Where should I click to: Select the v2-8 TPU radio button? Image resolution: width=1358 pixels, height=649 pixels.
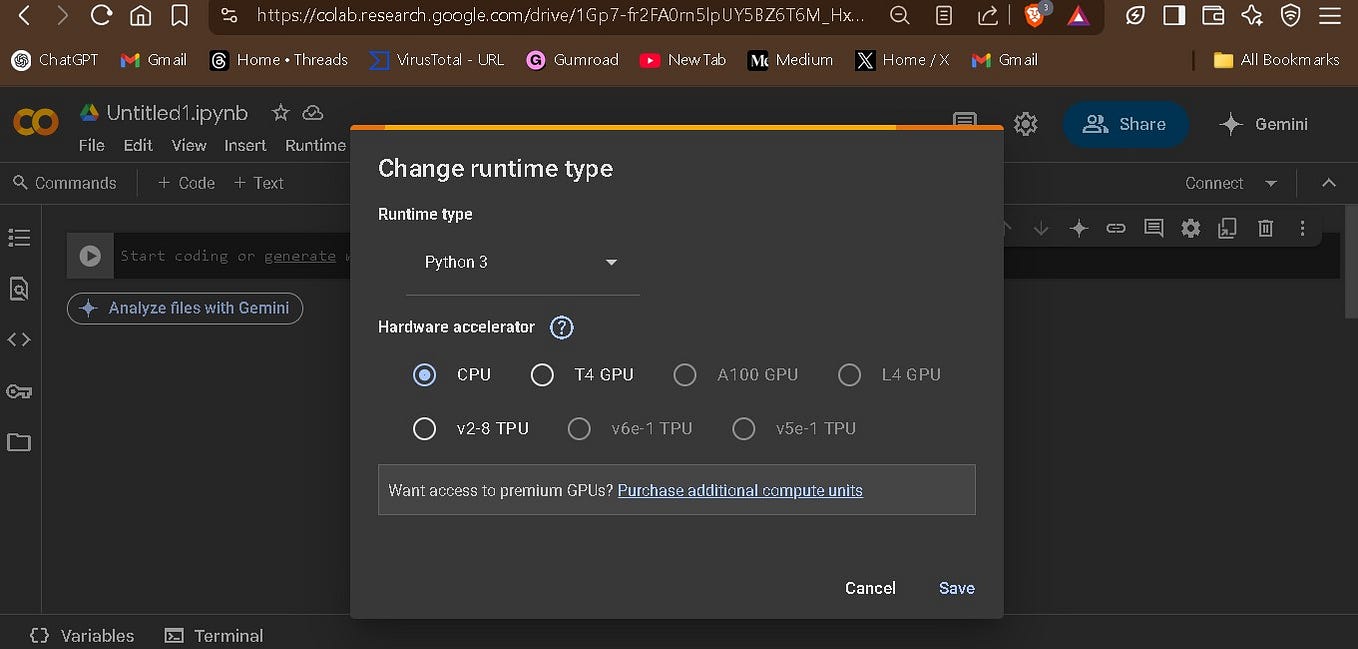coord(424,429)
